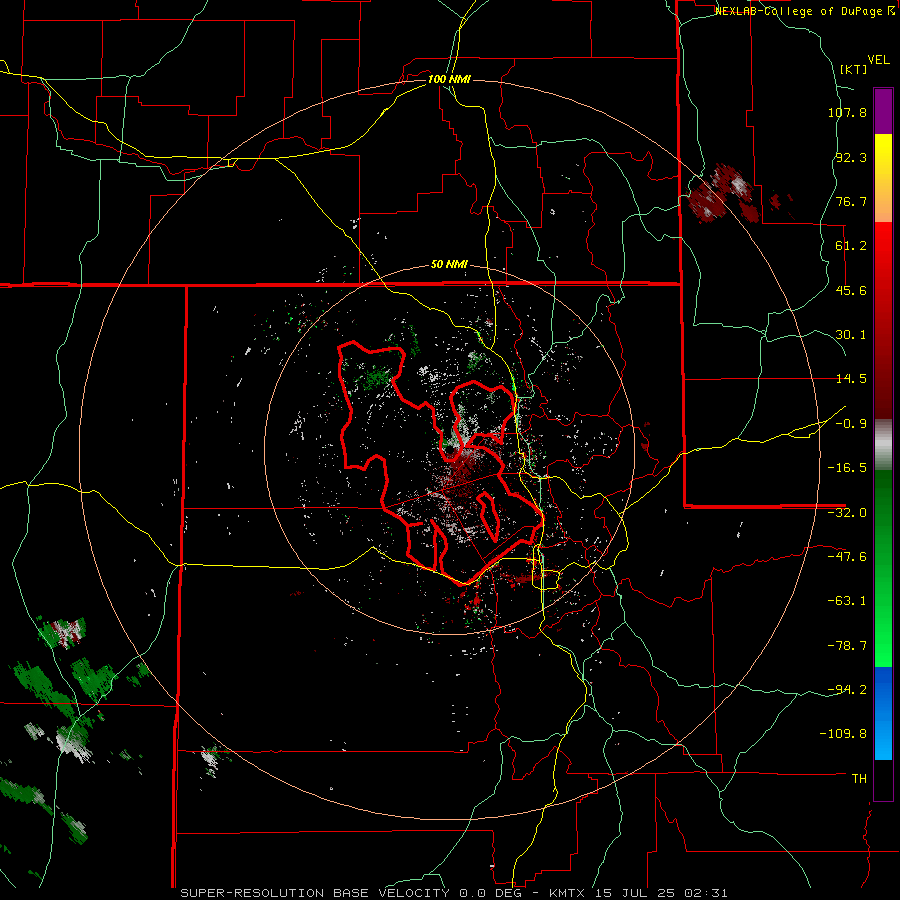Select the -63.1 knot scale value
The height and width of the screenshot is (900, 900).
[847, 601]
